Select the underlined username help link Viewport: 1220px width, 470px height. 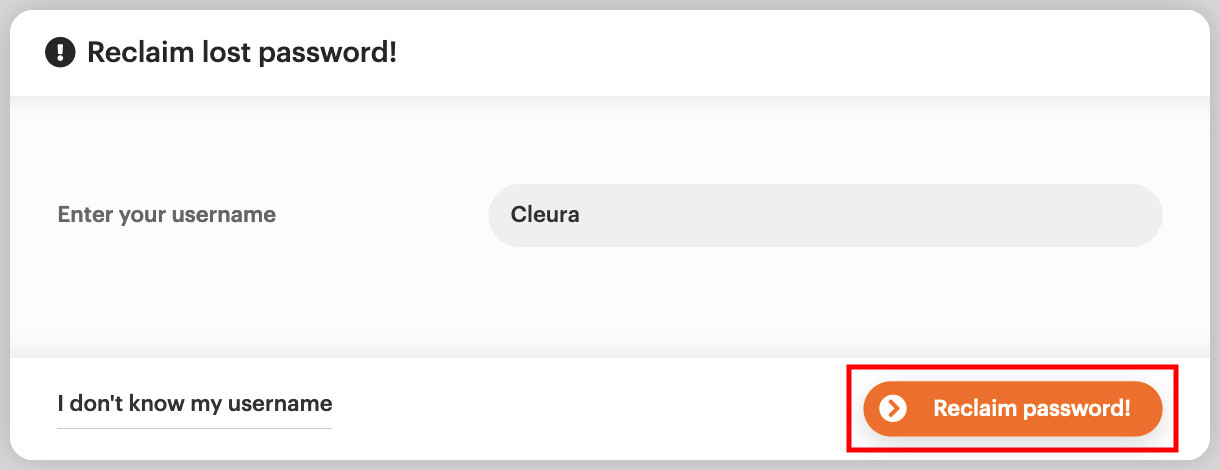tap(194, 404)
